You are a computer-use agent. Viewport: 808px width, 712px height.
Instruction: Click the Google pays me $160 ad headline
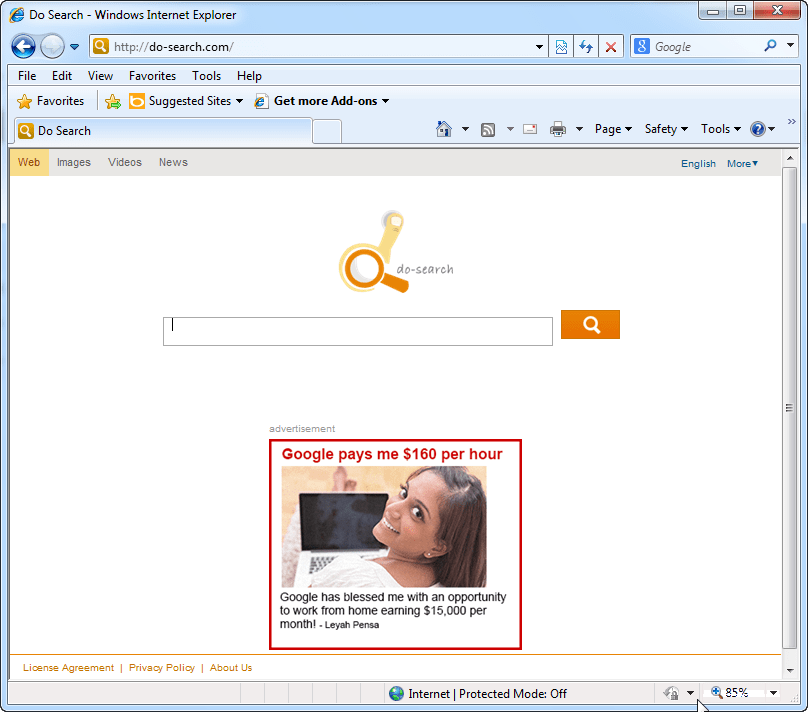click(392, 454)
